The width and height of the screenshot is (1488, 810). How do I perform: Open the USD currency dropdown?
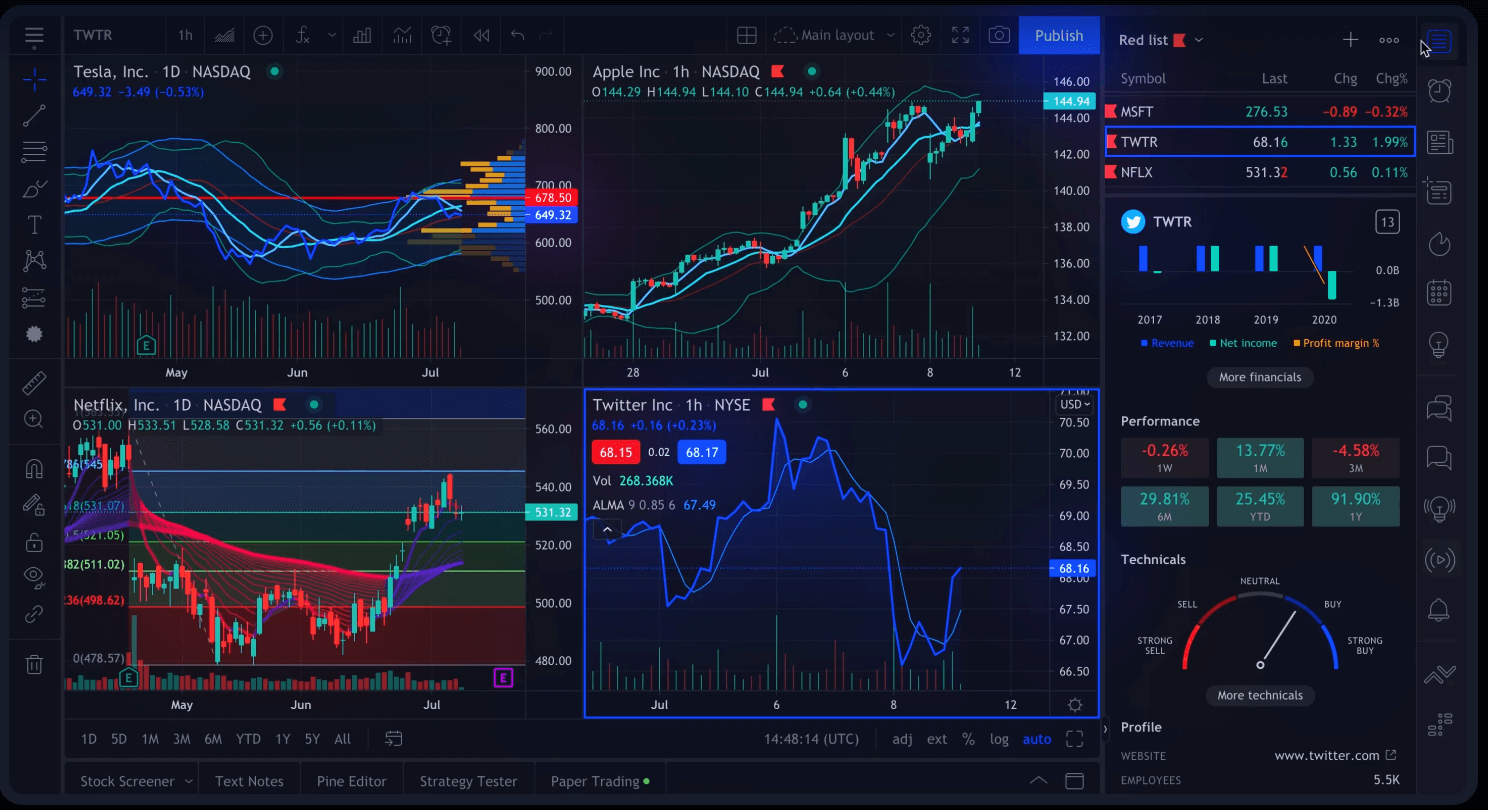1075,404
